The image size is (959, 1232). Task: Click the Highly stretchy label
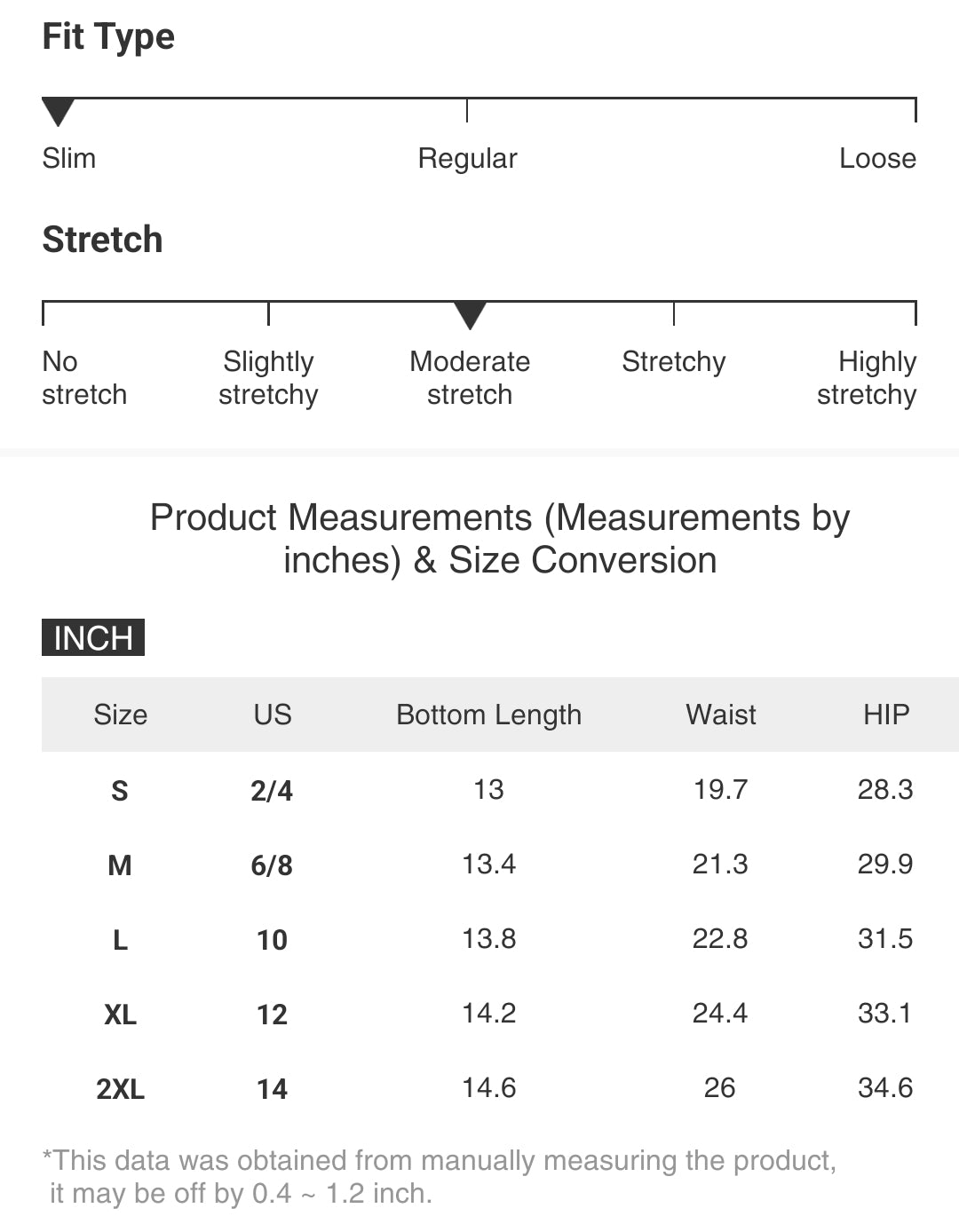pyautogui.click(x=867, y=378)
